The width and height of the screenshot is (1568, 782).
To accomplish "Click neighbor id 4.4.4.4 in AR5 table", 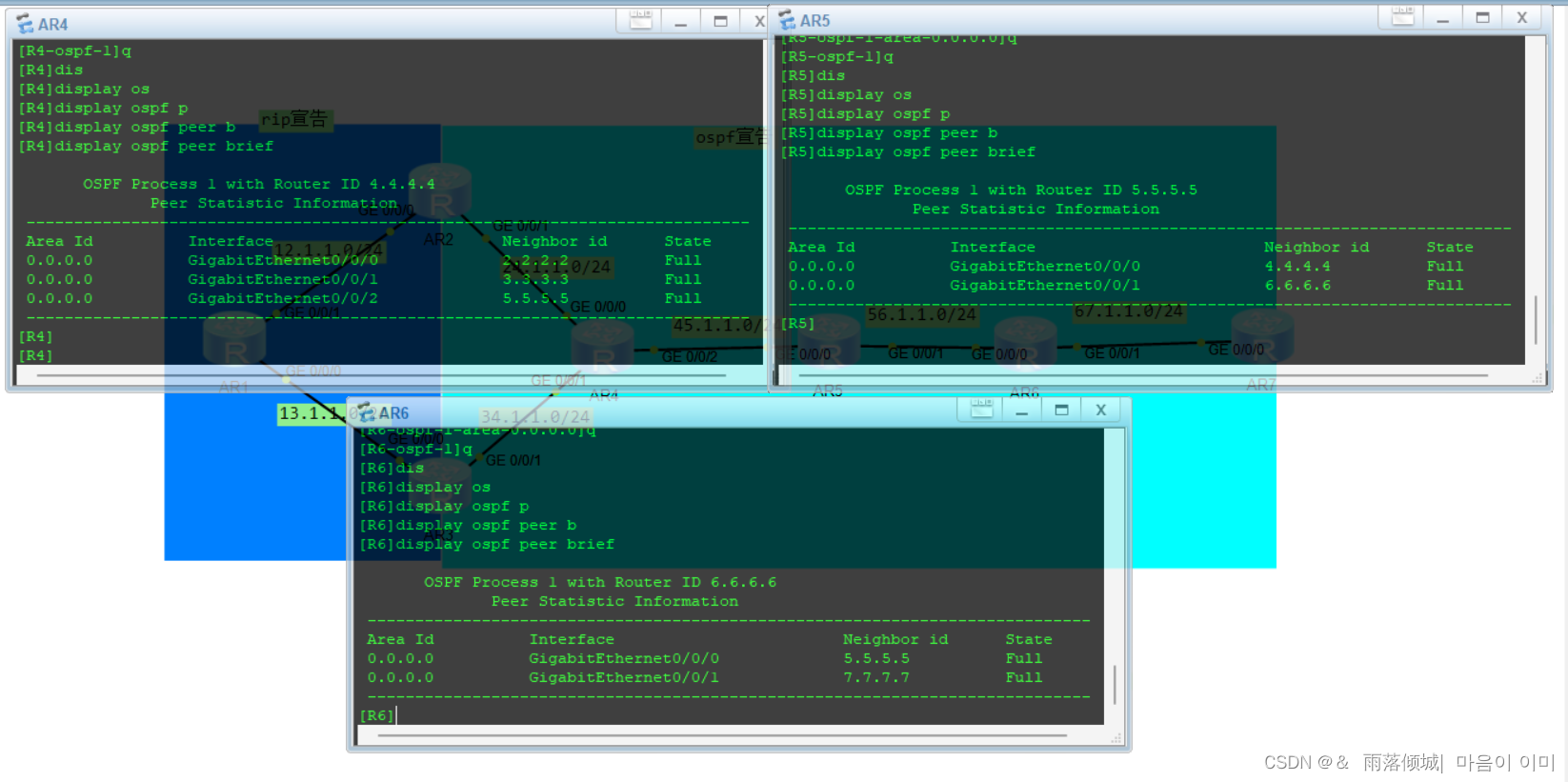I will [x=1297, y=266].
